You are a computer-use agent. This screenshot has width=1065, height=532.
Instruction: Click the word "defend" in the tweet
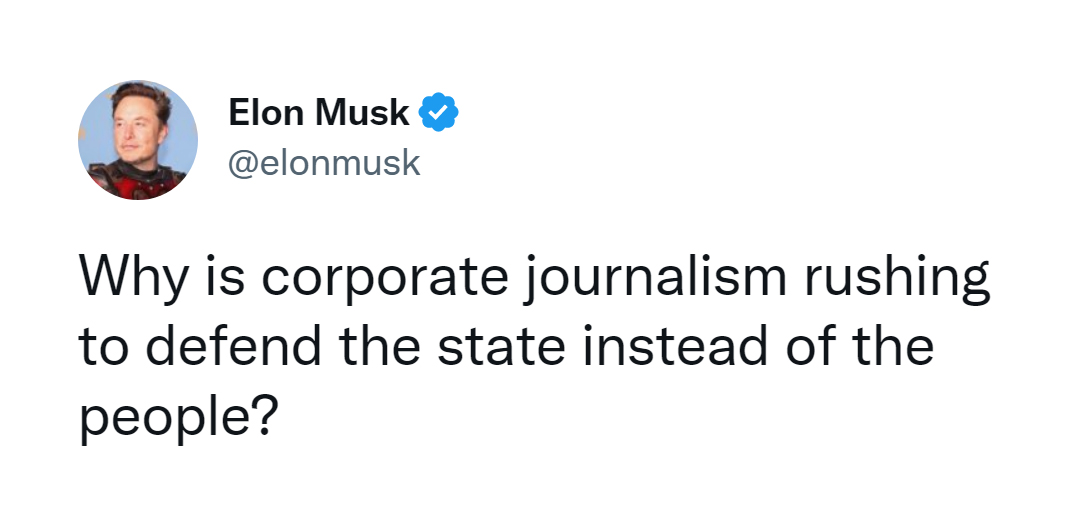coord(233,345)
